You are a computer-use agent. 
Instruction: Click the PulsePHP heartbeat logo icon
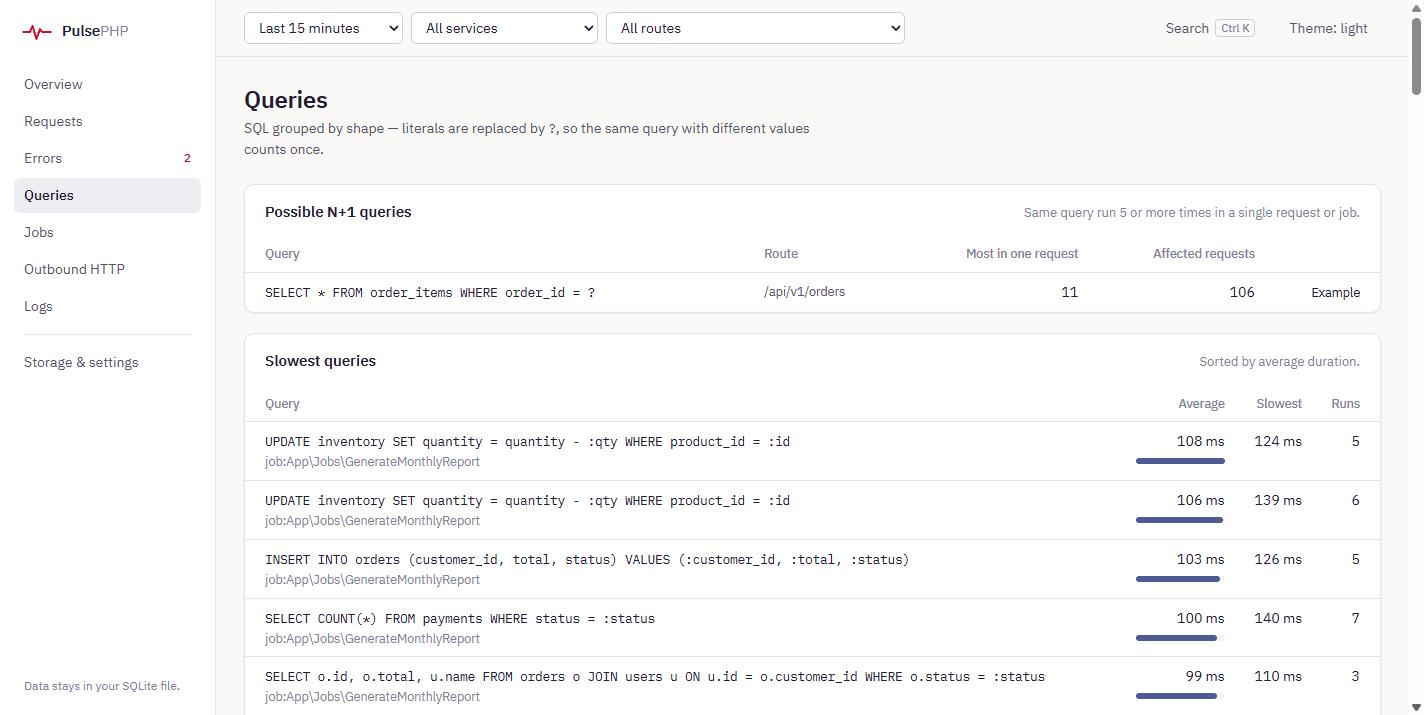[x=37, y=32]
